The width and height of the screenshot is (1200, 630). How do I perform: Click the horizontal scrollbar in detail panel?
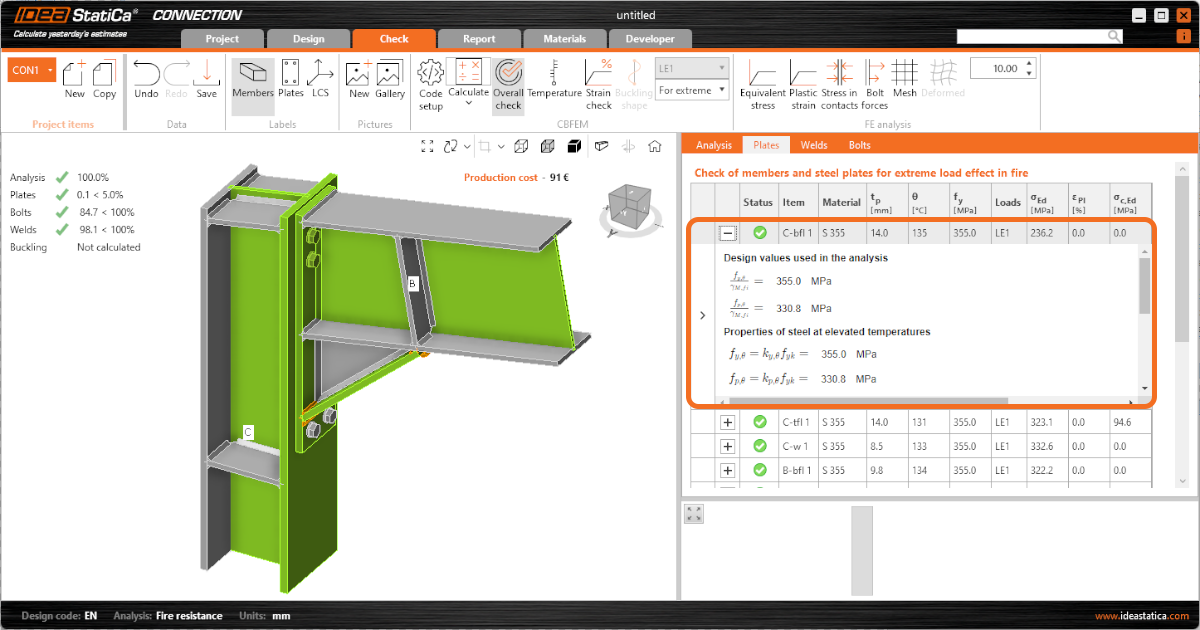tap(870, 401)
